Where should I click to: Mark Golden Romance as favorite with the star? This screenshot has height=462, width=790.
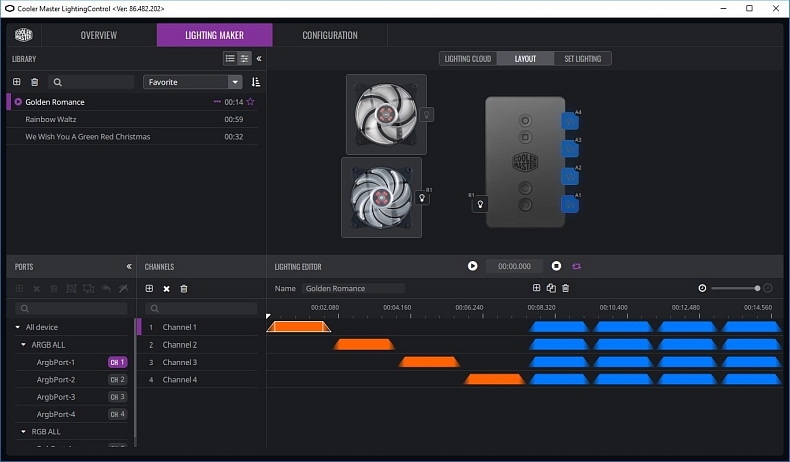(x=251, y=102)
